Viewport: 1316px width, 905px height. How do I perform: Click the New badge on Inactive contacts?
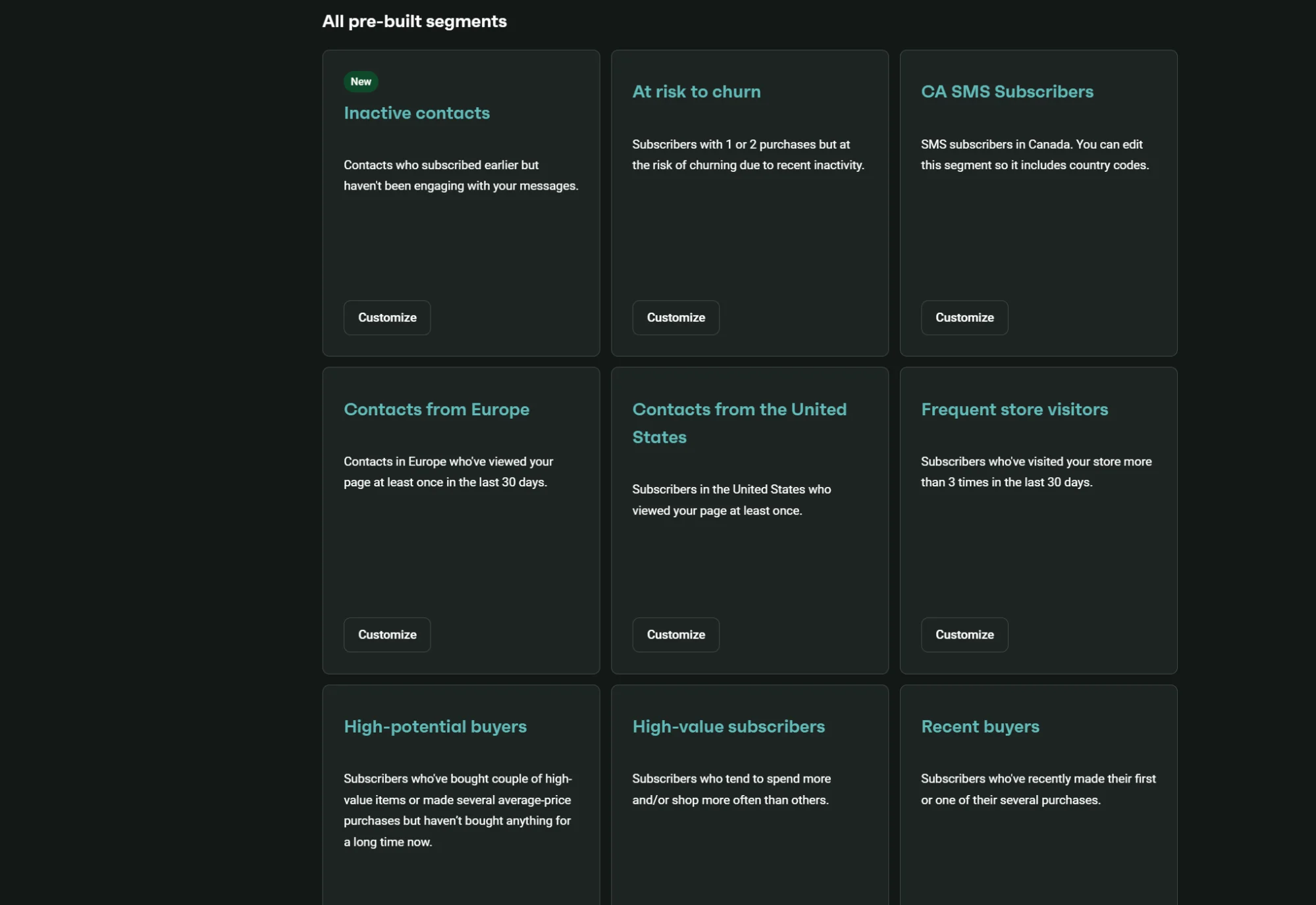pos(361,82)
